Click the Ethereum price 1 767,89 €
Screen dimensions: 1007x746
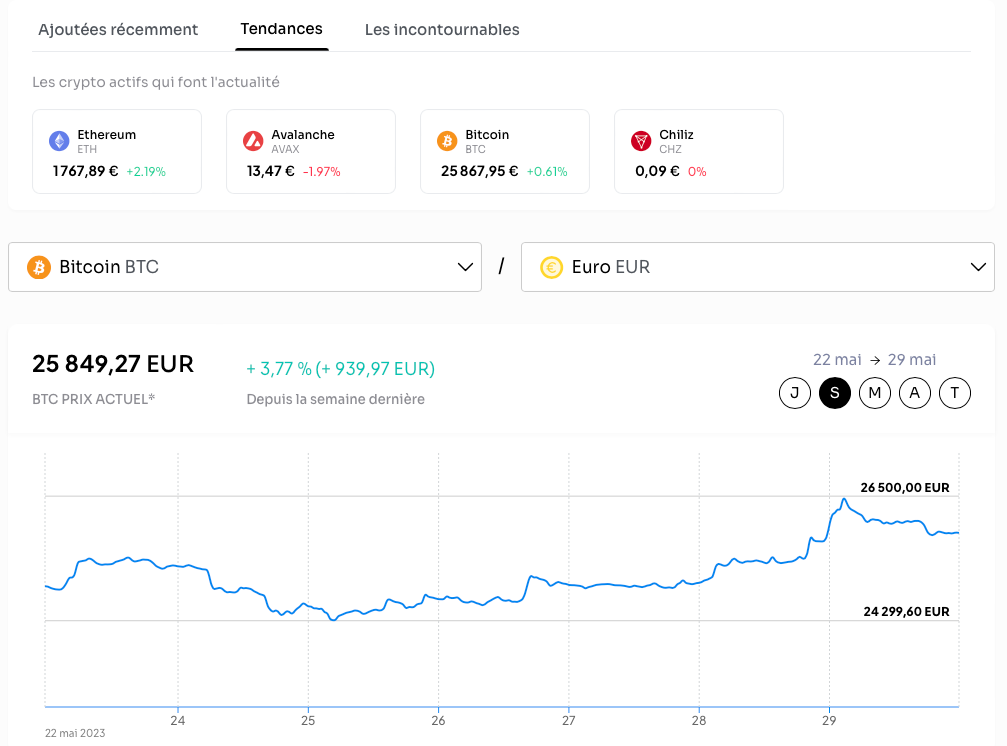coord(85,171)
